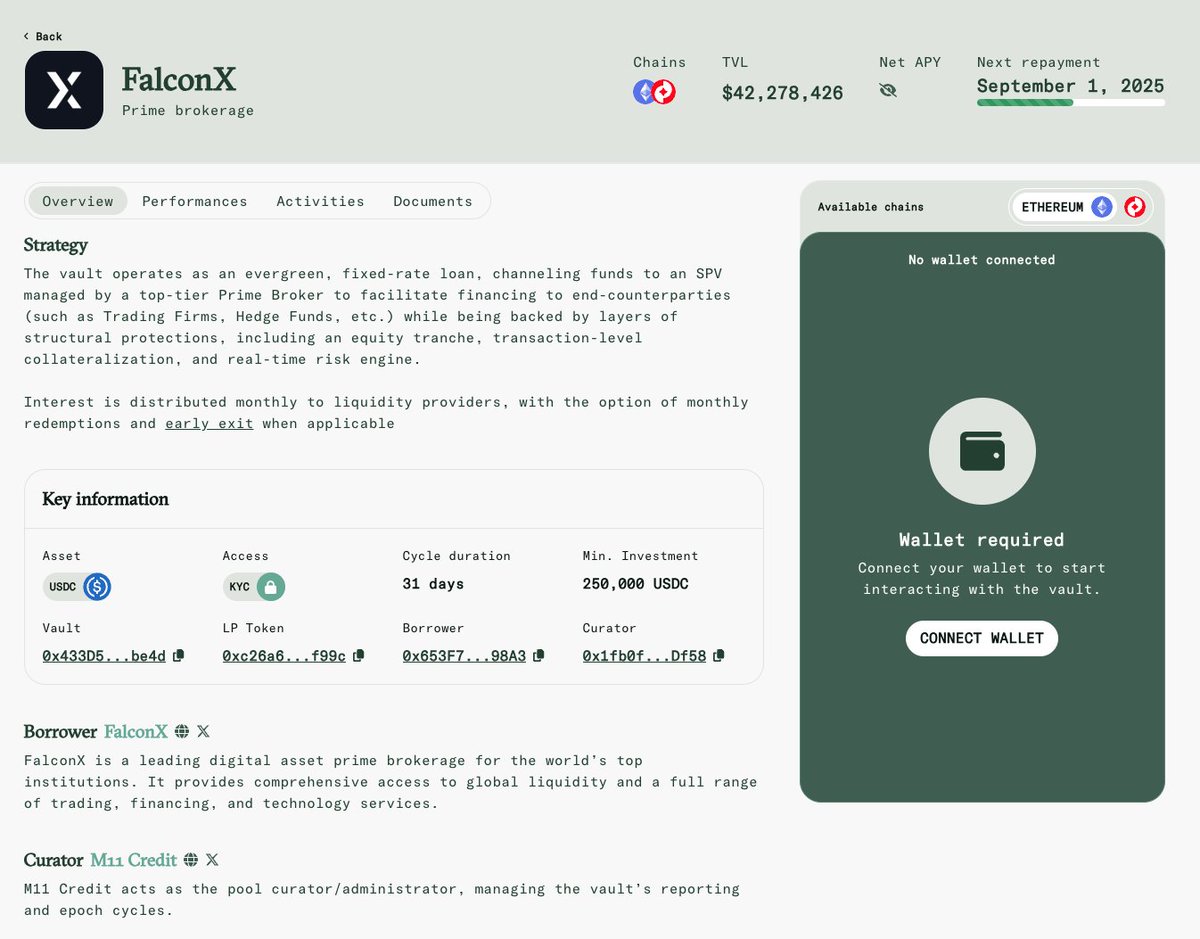The height and width of the screenshot is (939, 1200).
Task: Open the LP Token address 0xc26a6...f99c
Action: pyautogui.click(x=284, y=656)
